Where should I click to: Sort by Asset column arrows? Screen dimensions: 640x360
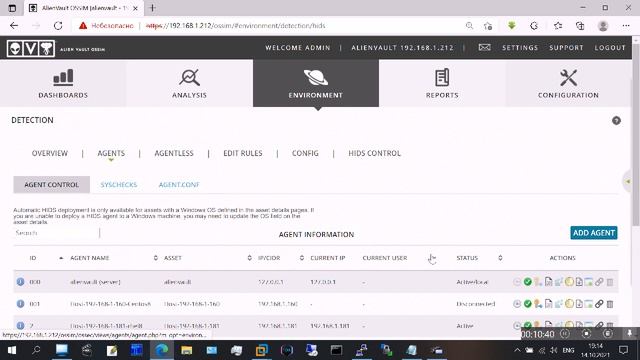click(249, 258)
